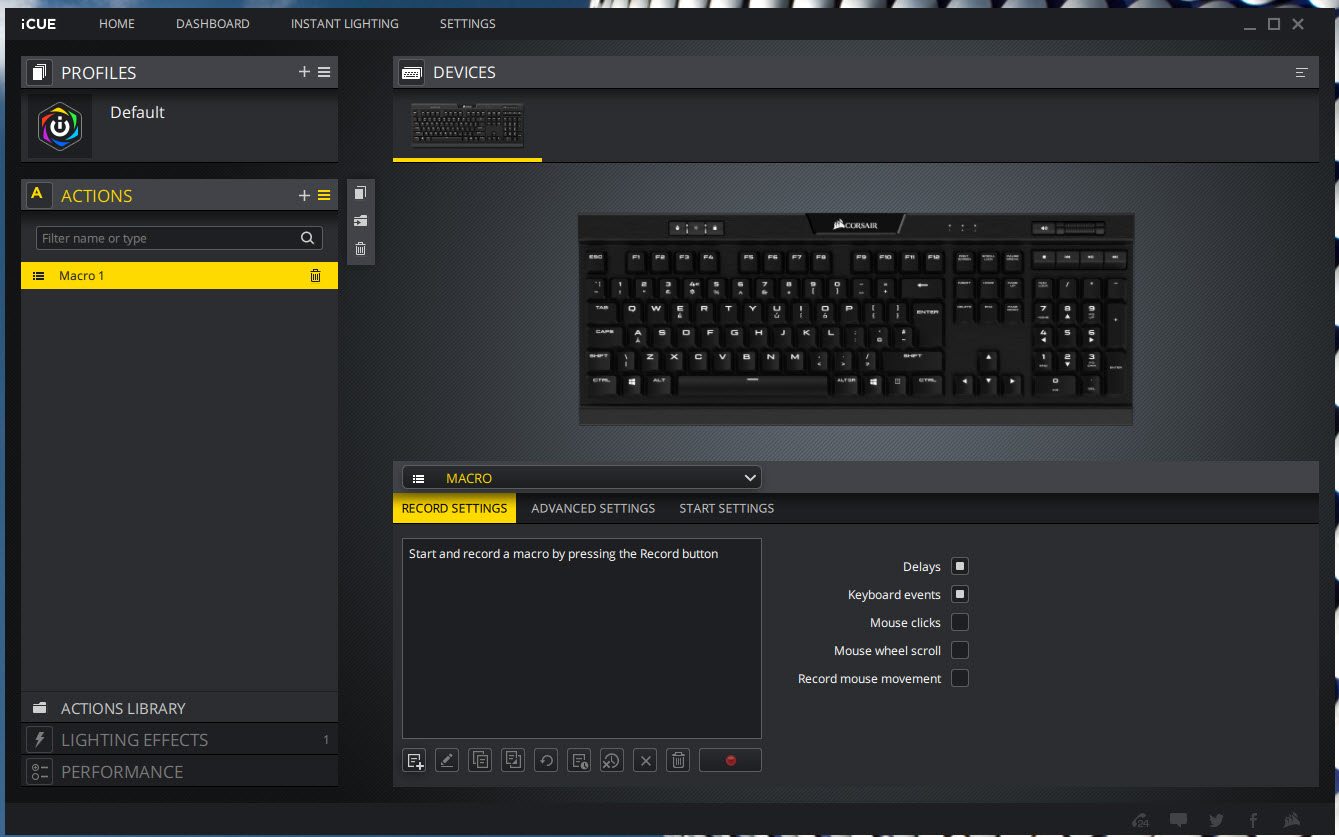
Task: Select the Default profile
Action: [180, 126]
